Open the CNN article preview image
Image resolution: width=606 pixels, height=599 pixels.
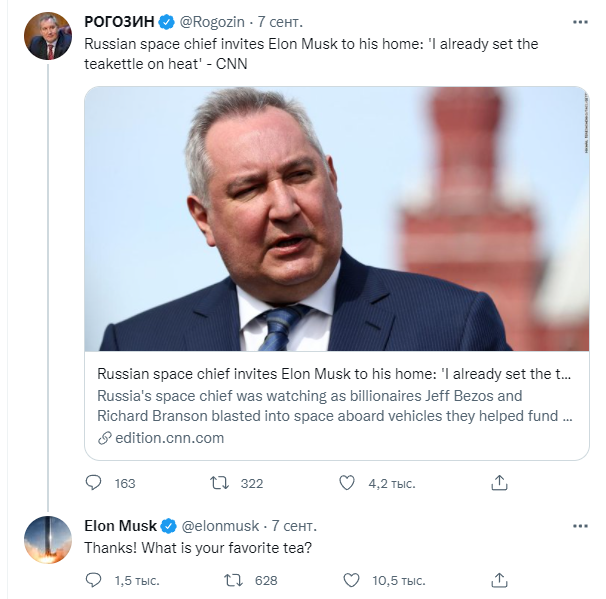pyautogui.click(x=336, y=218)
